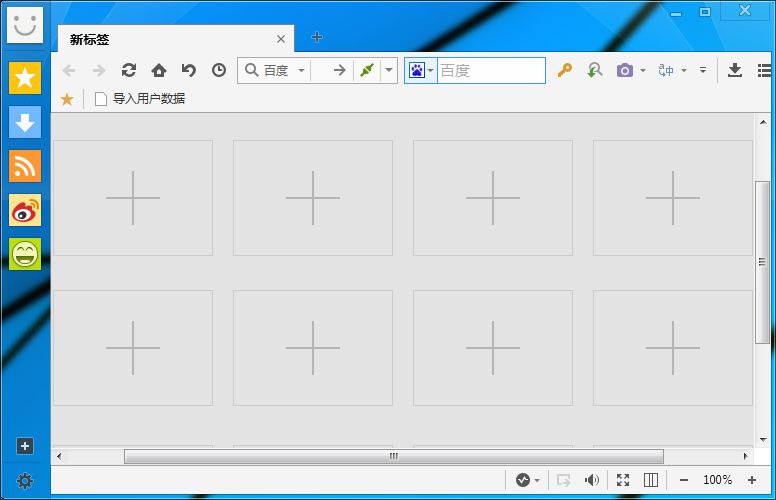Open settings gear in the sidebar
The width and height of the screenshot is (776, 500).
click(x=25, y=481)
